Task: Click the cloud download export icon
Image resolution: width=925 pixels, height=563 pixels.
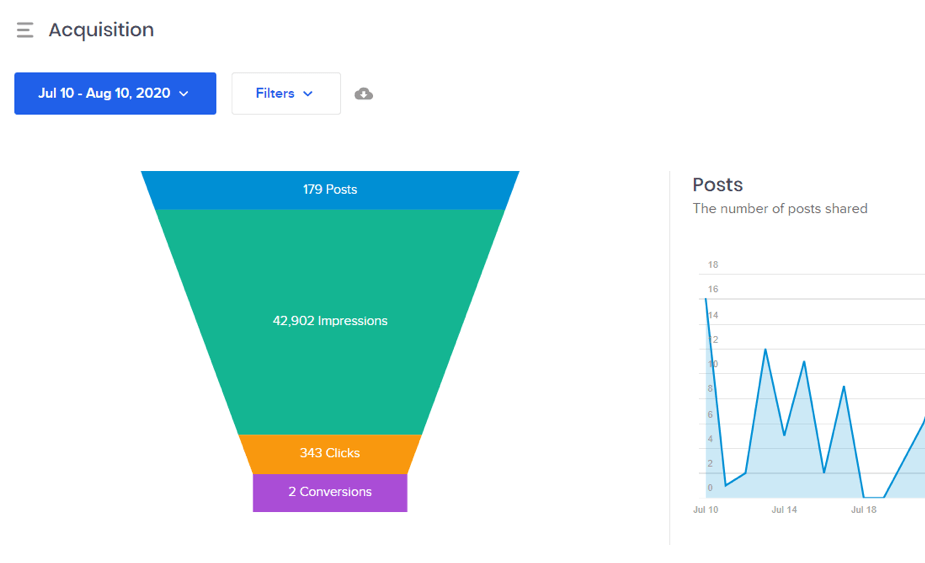Action: pyautogui.click(x=363, y=94)
